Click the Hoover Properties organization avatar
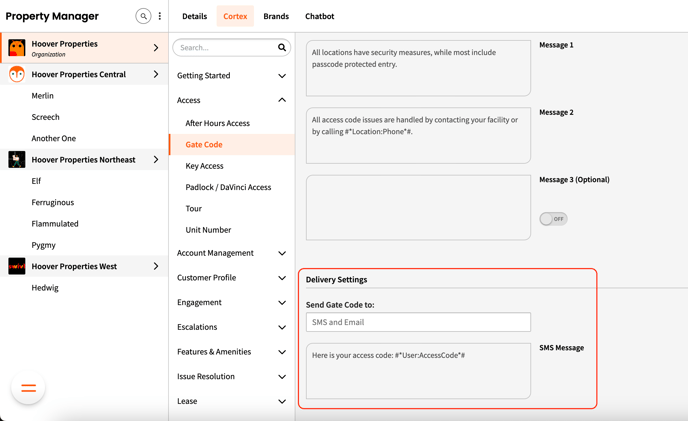 point(17,48)
